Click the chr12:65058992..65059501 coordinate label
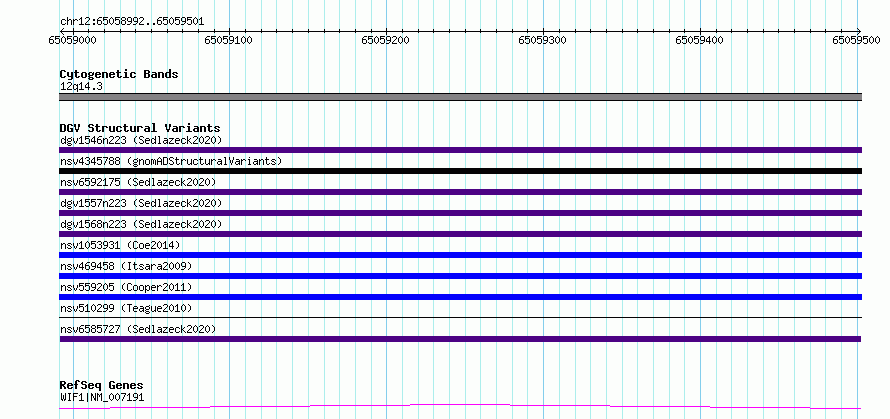The height and width of the screenshot is (419, 890). tap(132, 22)
